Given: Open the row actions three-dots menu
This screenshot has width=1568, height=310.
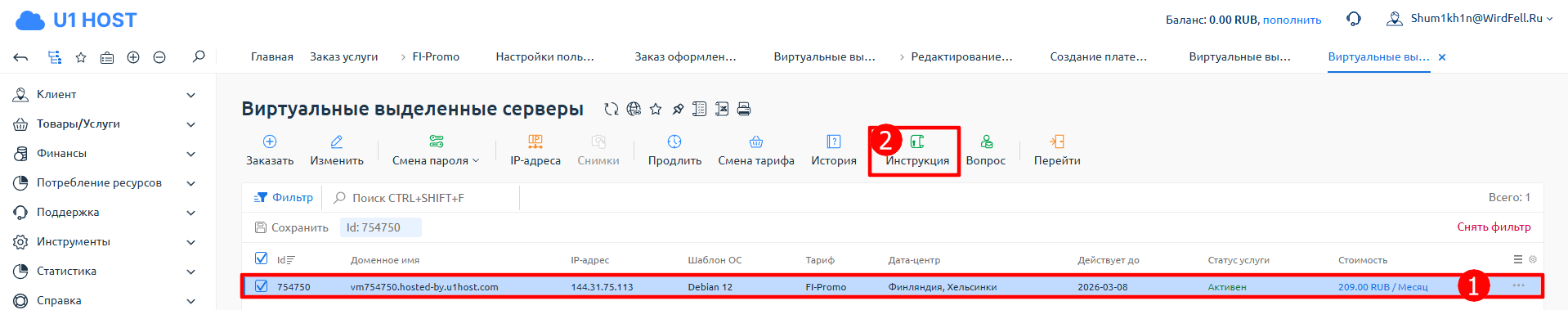Looking at the screenshot, I should (1518, 285).
